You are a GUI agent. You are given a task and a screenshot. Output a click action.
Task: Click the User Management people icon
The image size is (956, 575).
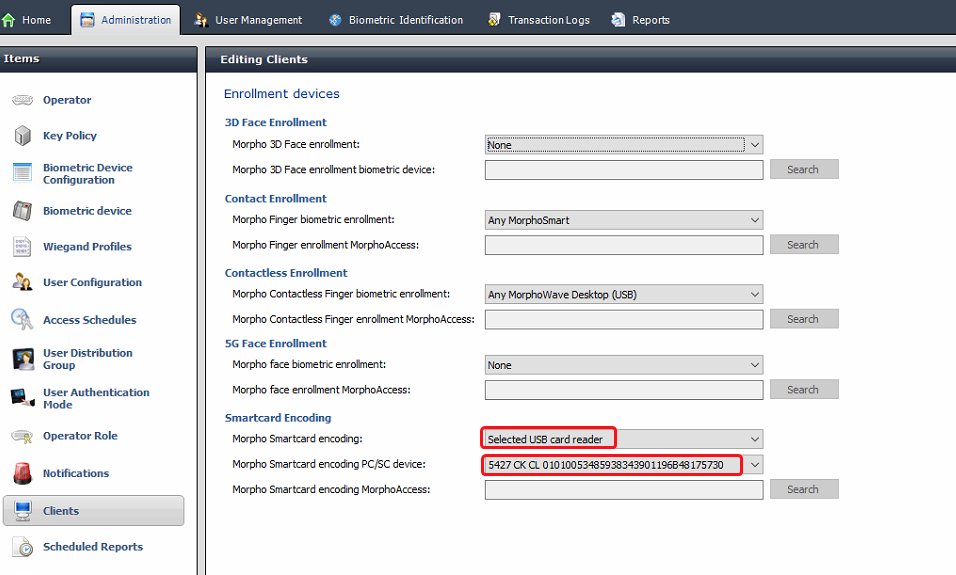pos(201,20)
